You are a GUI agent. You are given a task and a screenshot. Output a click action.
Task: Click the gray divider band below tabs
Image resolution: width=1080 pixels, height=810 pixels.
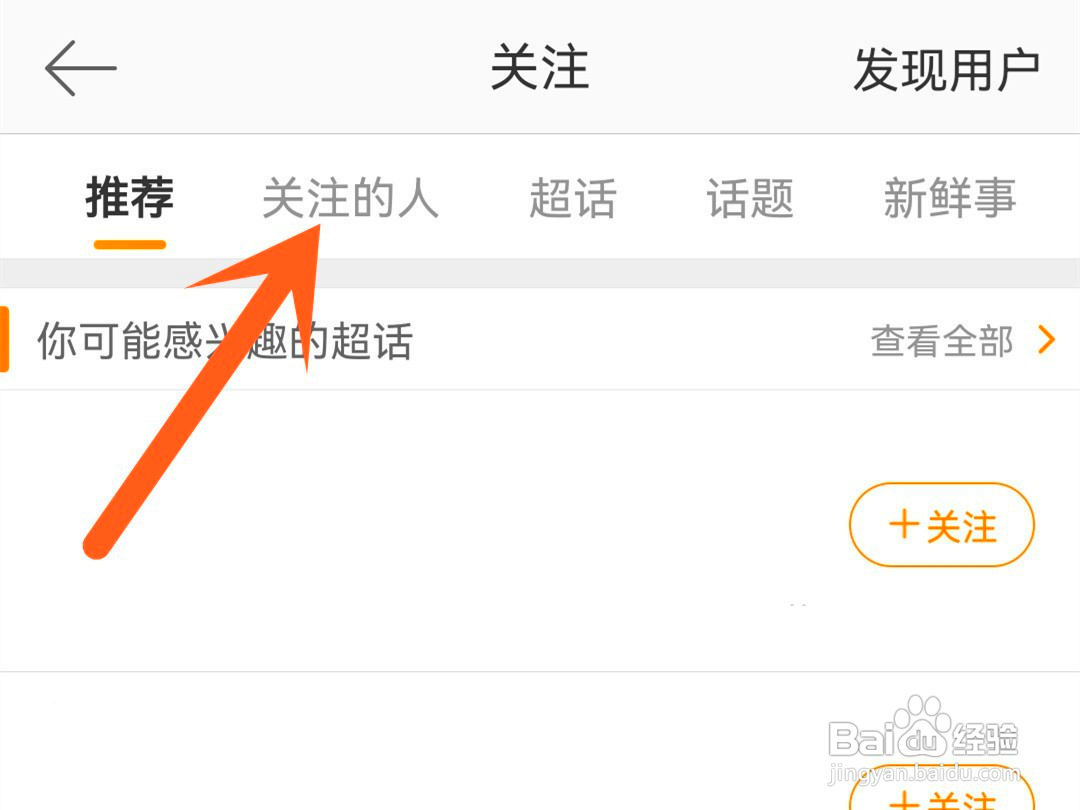540,273
